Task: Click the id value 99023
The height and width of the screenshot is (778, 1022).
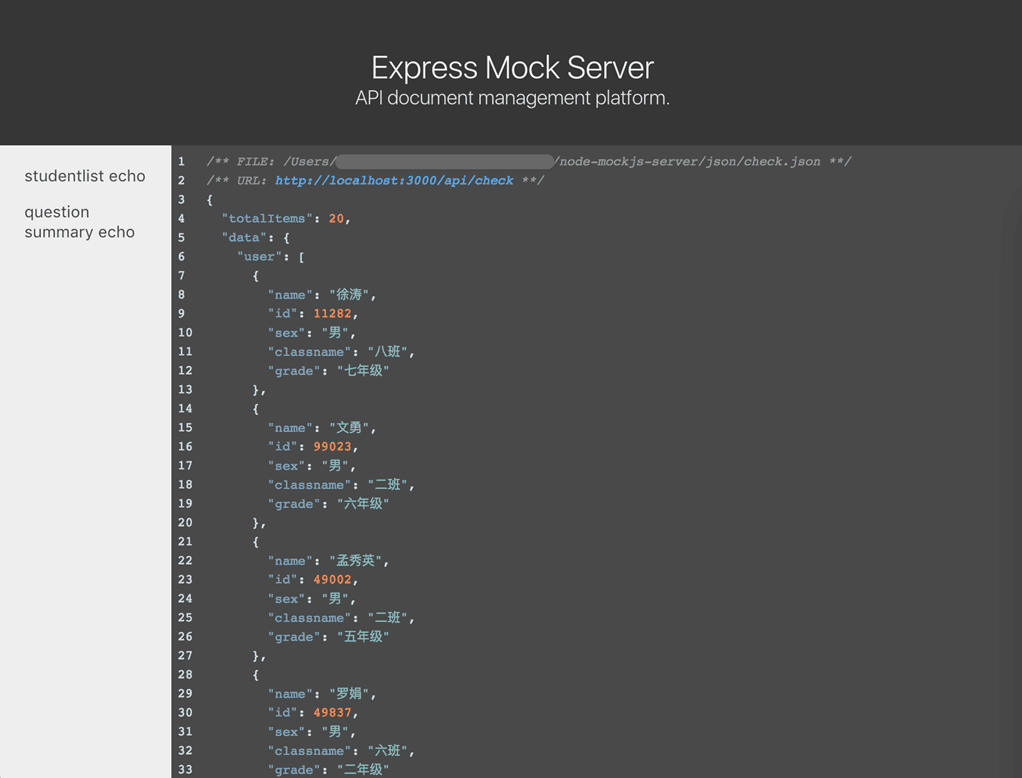Action: [x=332, y=447]
